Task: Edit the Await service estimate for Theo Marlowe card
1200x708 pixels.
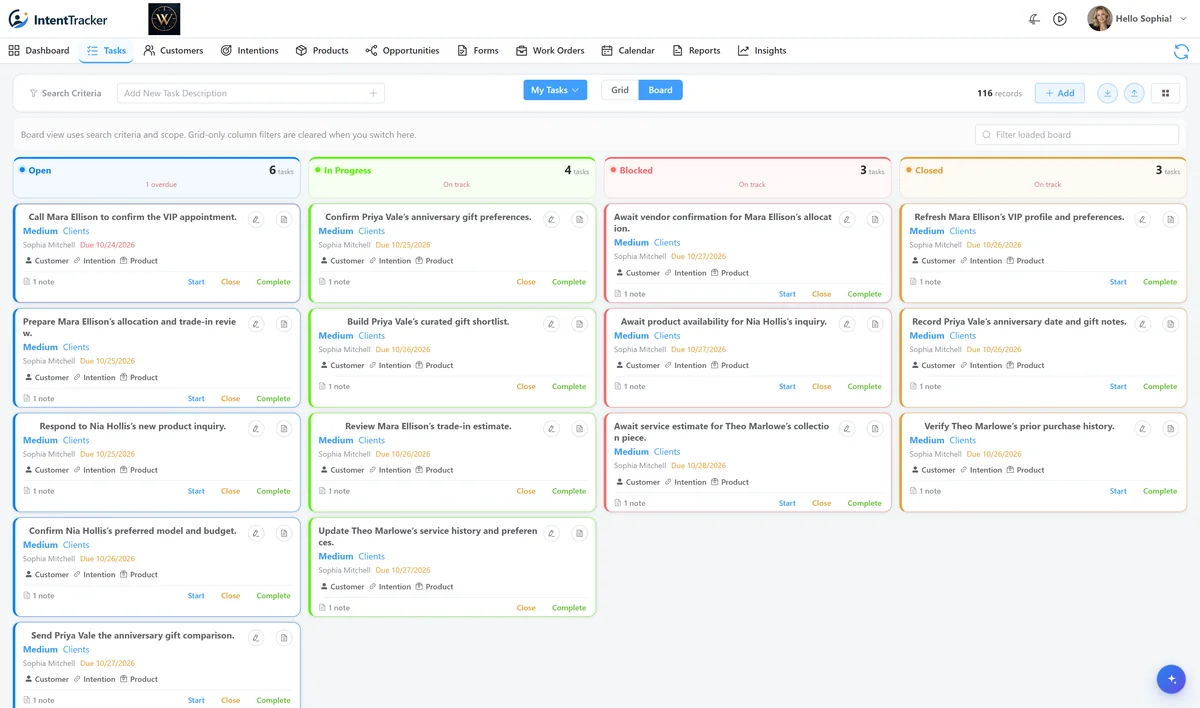Action: 847,428
